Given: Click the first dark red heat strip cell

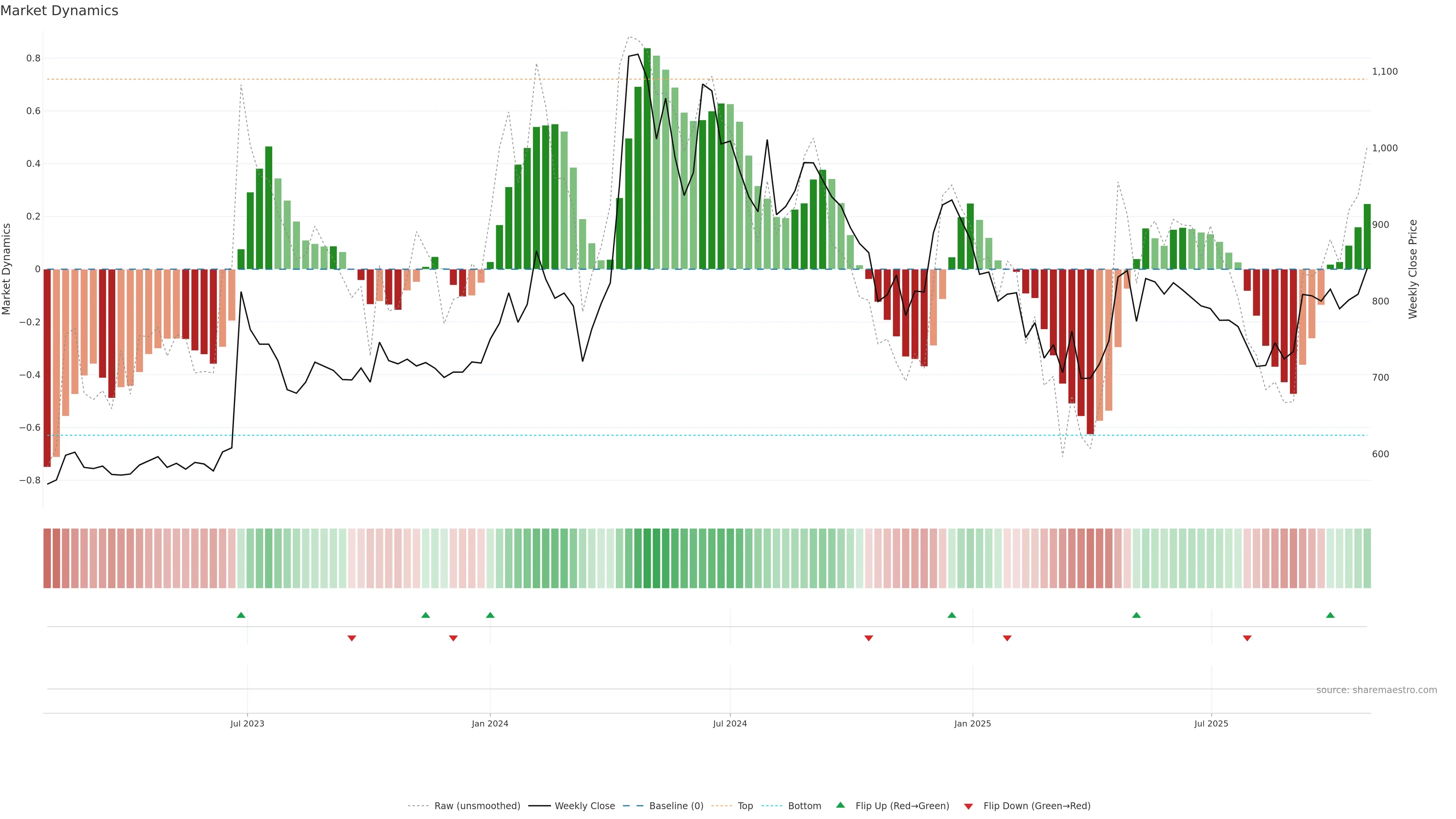Looking at the screenshot, I should tap(47, 558).
